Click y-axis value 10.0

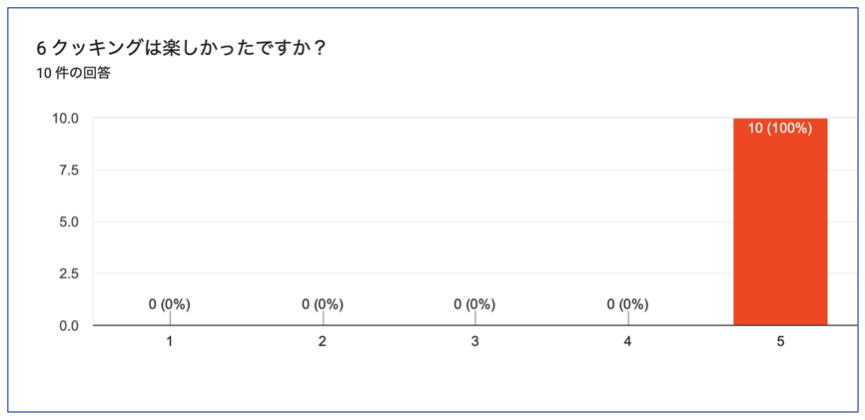coord(66,118)
